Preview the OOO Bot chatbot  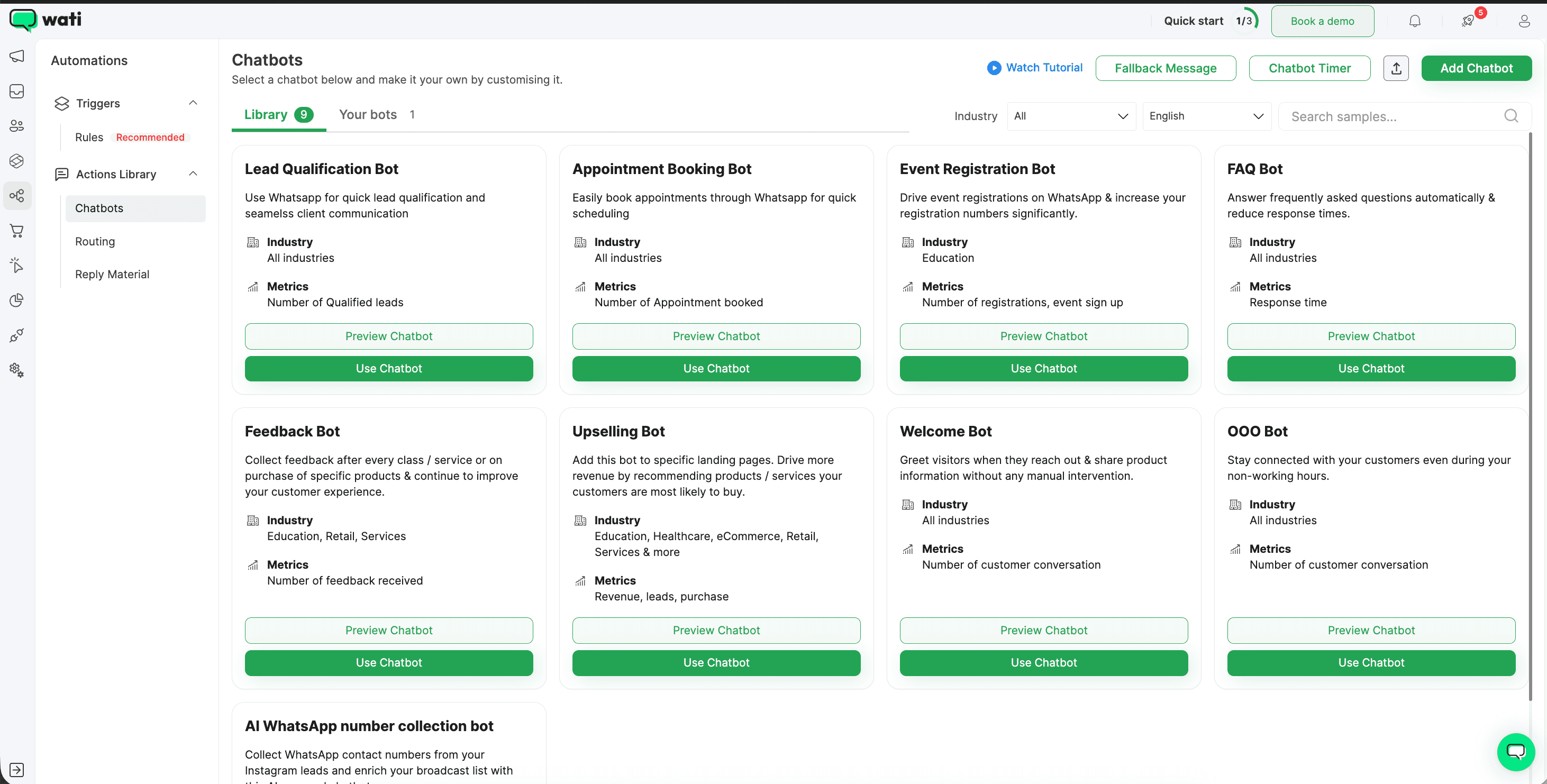point(1371,631)
